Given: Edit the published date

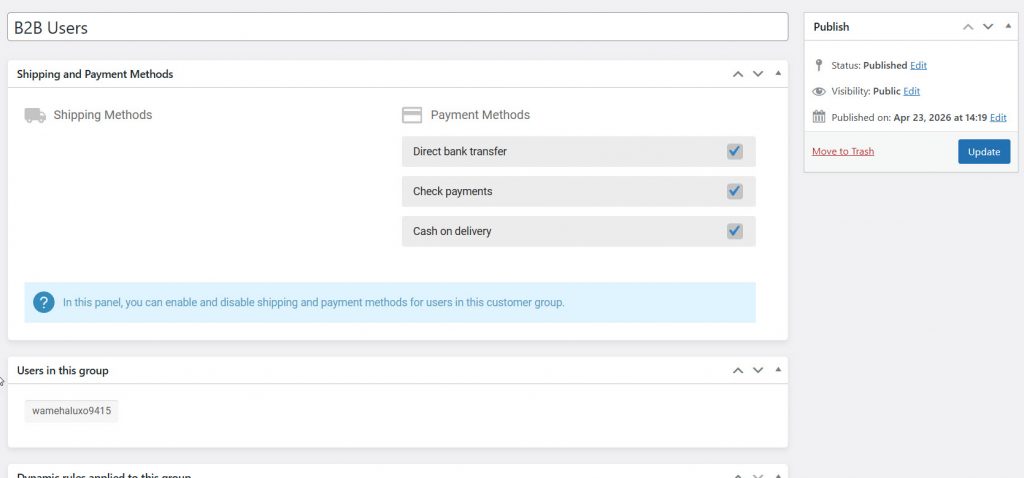Looking at the screenshot, I should point(998,117).
